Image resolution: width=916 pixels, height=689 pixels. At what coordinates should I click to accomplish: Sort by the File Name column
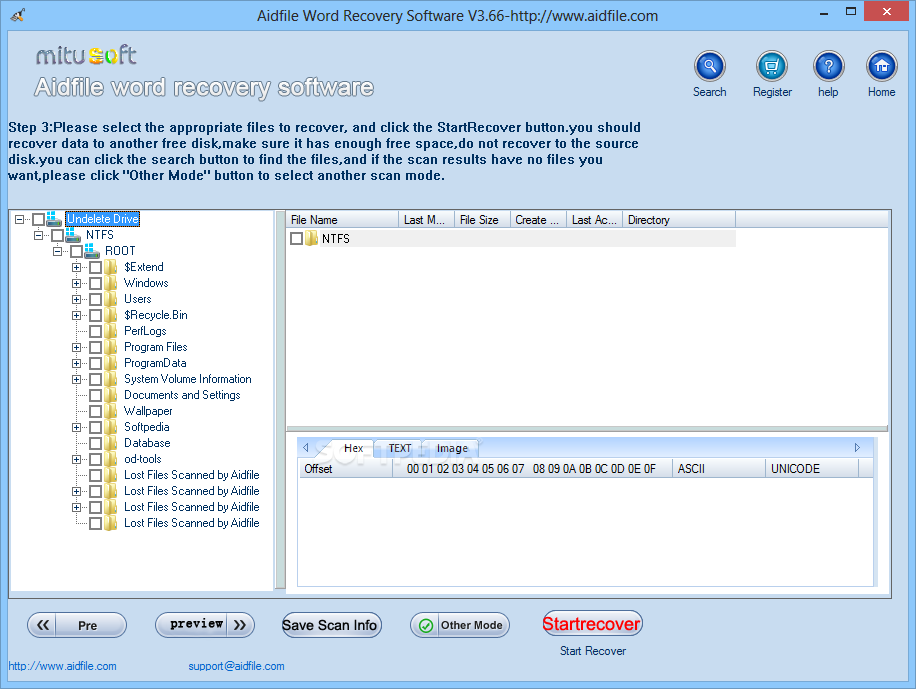(x=343, y=220)
